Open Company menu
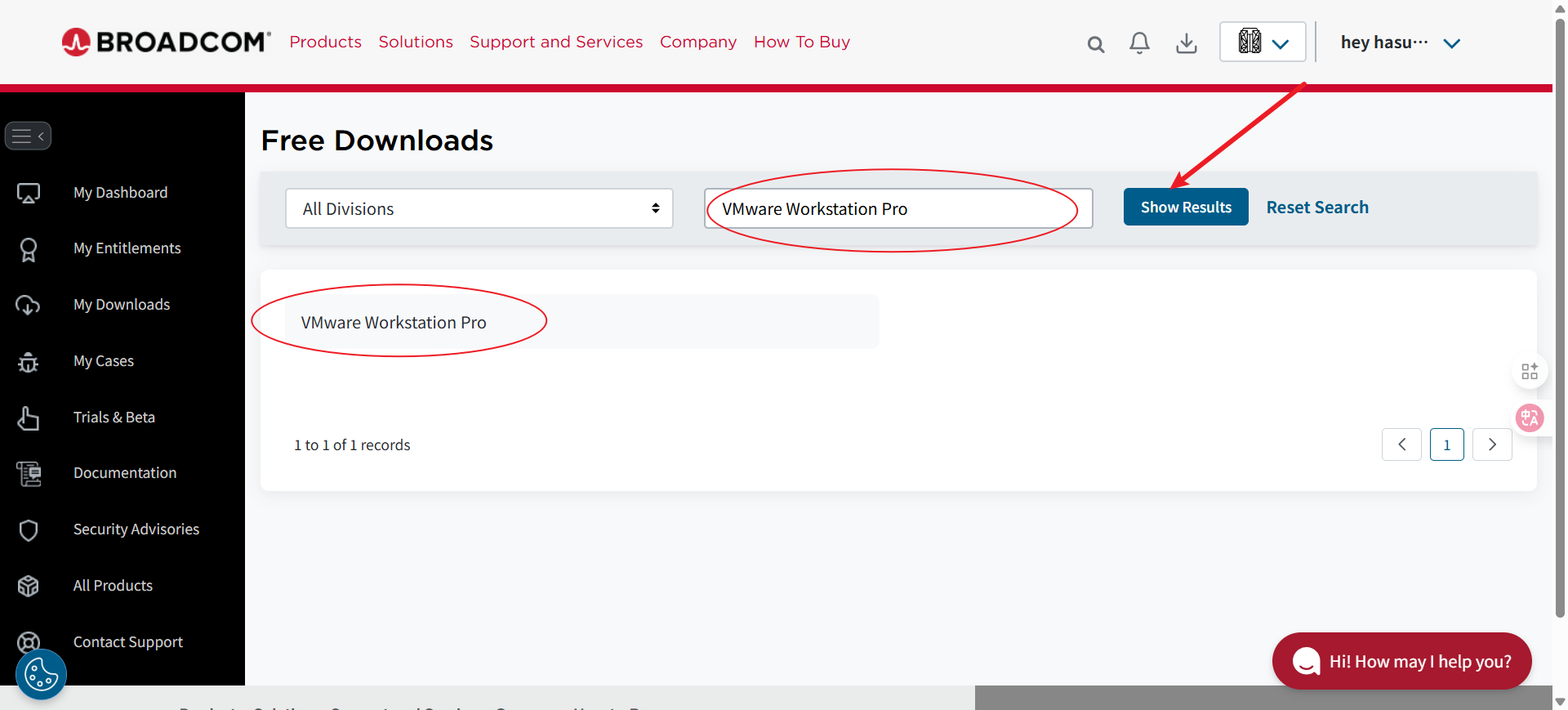 tap(698, 42)
